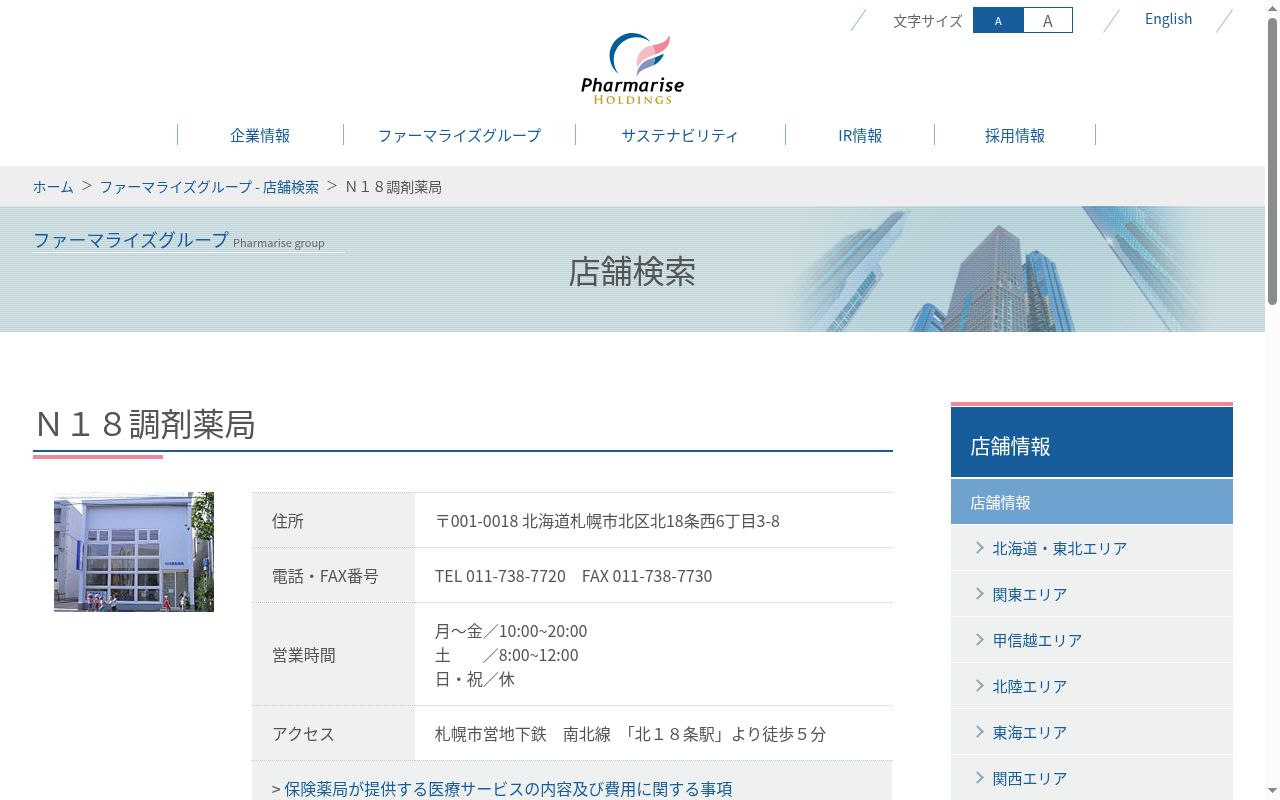Screen dimensions: 1280x800
Task: Click Ｎ１８調剤薬局 in the breadcrumb
Action: click(393, 187)
